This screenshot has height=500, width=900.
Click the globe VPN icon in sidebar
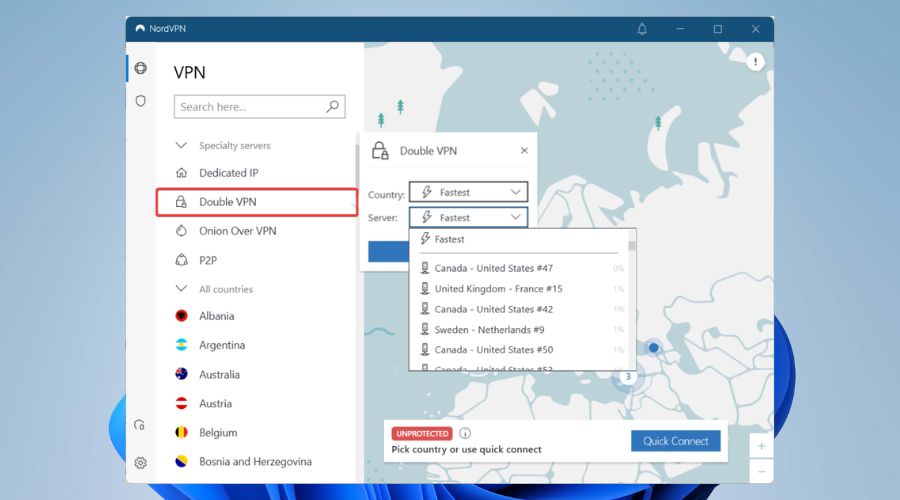pos(141,69)
